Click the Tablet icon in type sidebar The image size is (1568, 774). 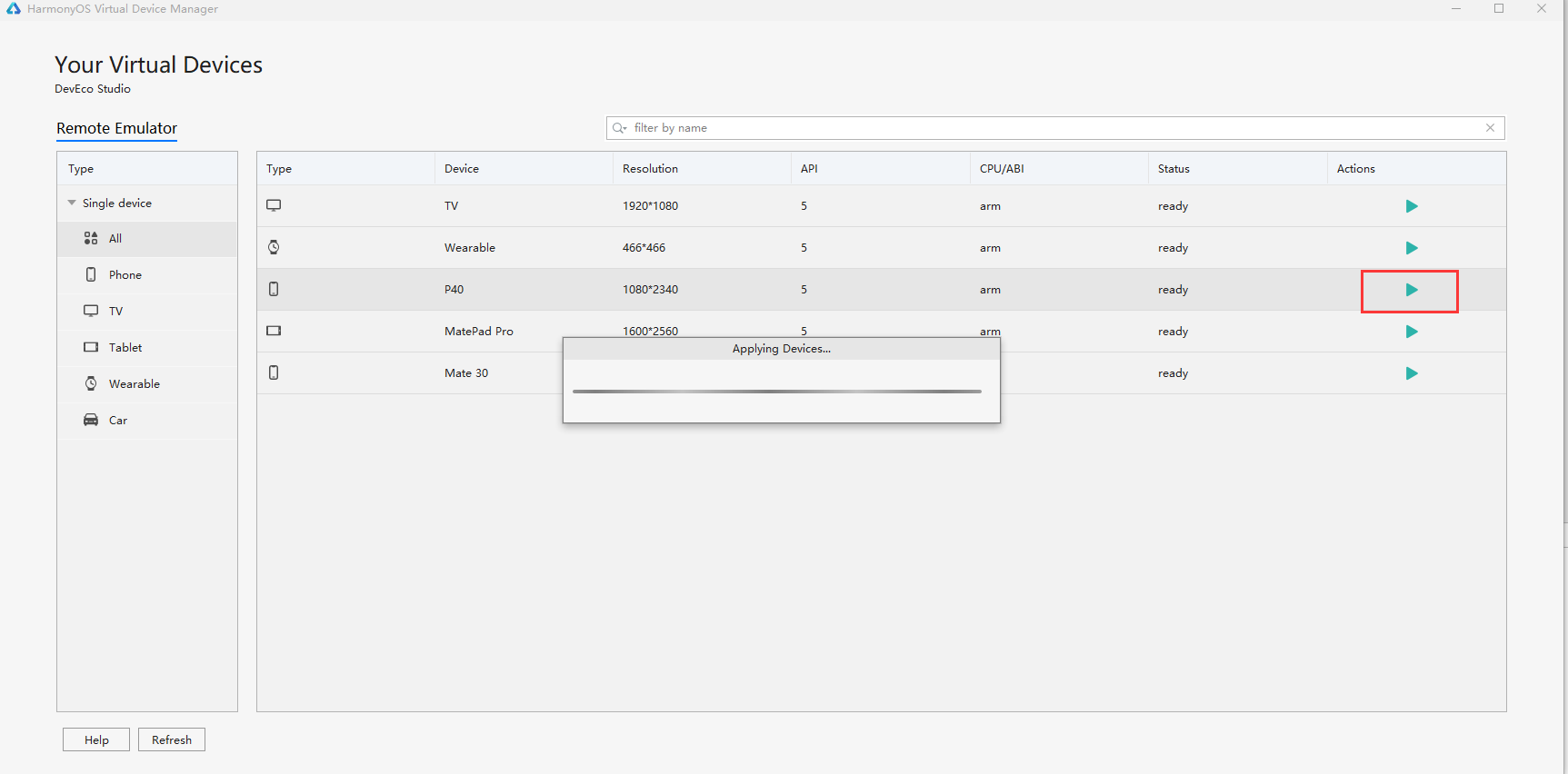tap(91, 347)
